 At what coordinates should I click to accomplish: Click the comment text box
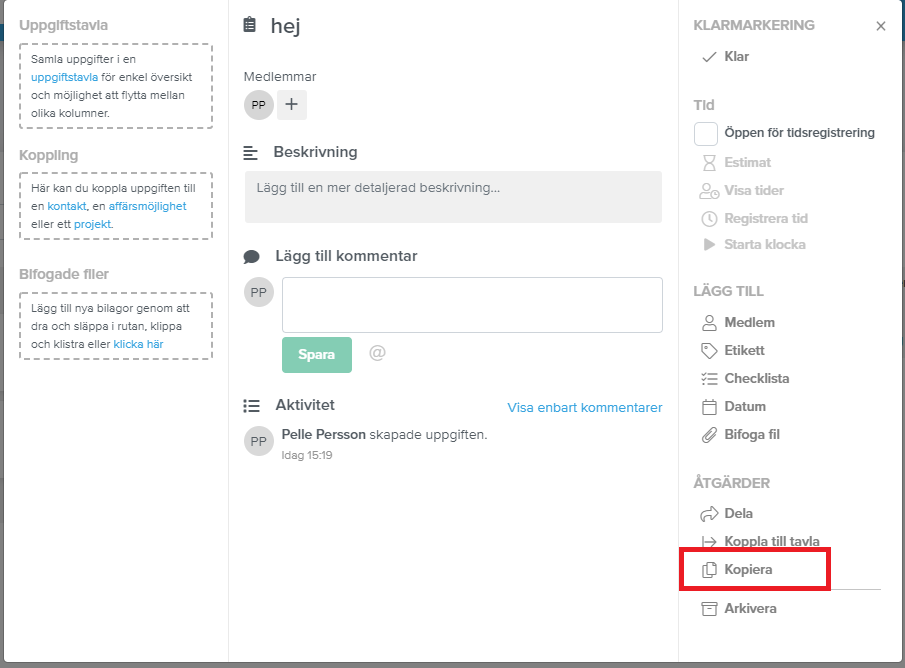tap(472, 305)
